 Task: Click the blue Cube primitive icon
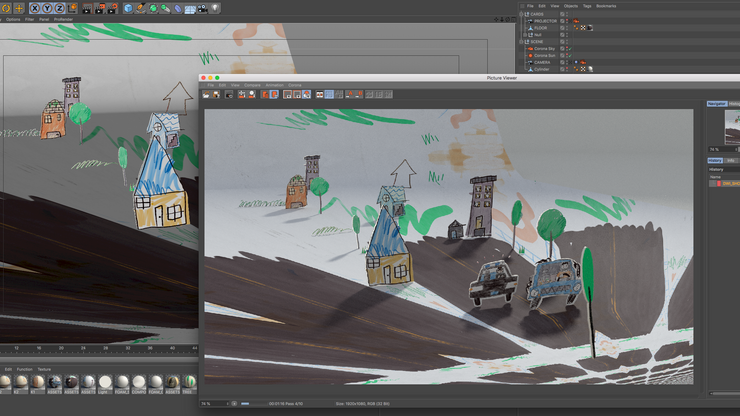(x=128, y=8)
